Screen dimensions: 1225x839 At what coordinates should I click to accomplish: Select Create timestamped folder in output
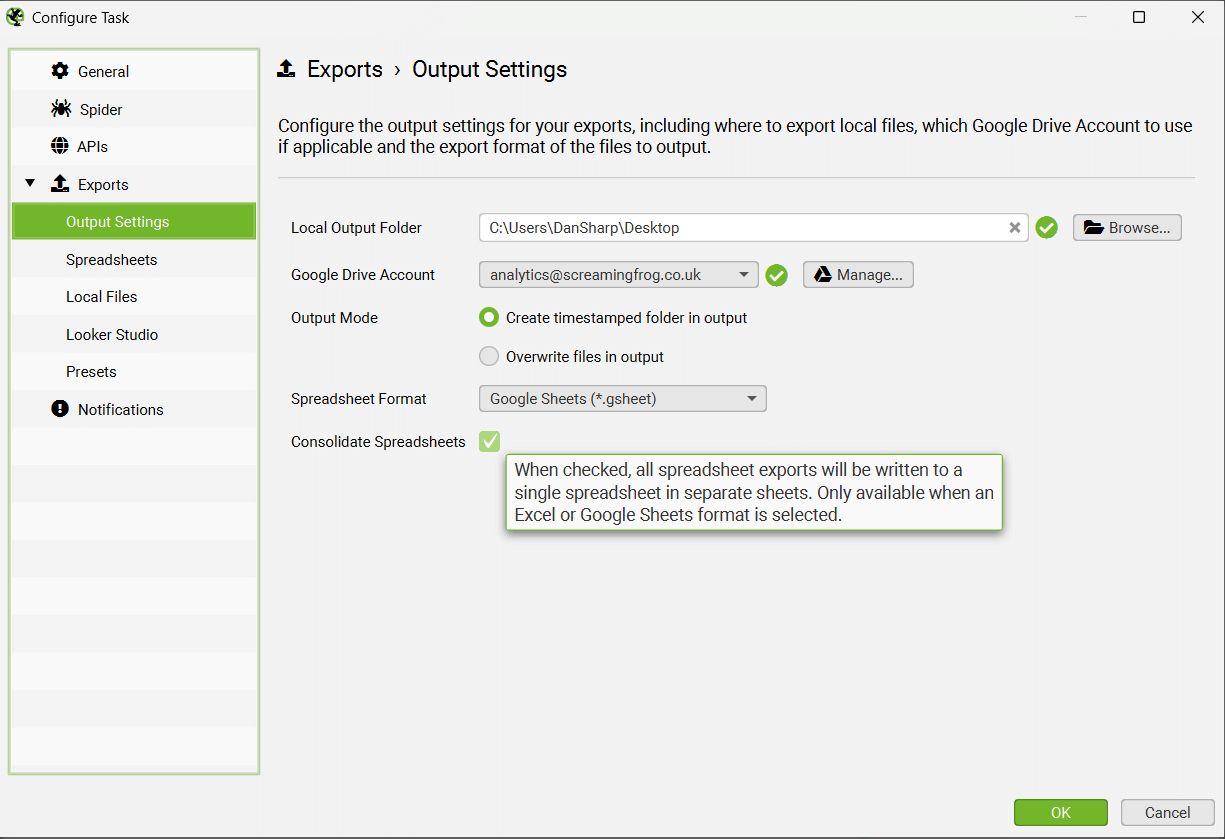click(x=489, y=318)
